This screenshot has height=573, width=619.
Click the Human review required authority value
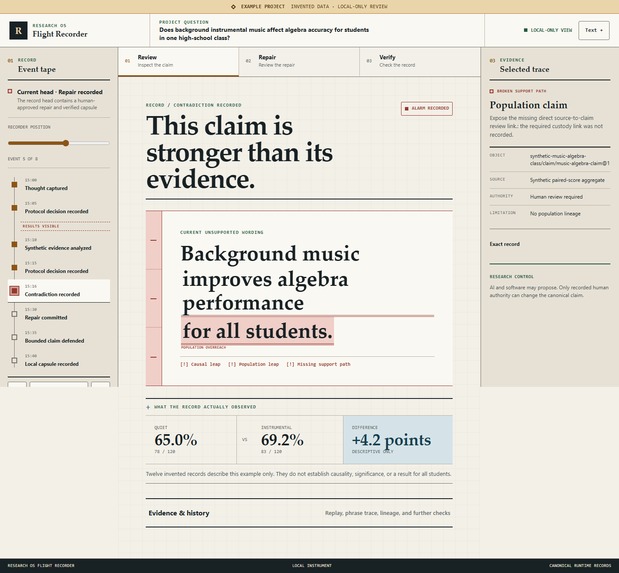(x=556, y=197)
